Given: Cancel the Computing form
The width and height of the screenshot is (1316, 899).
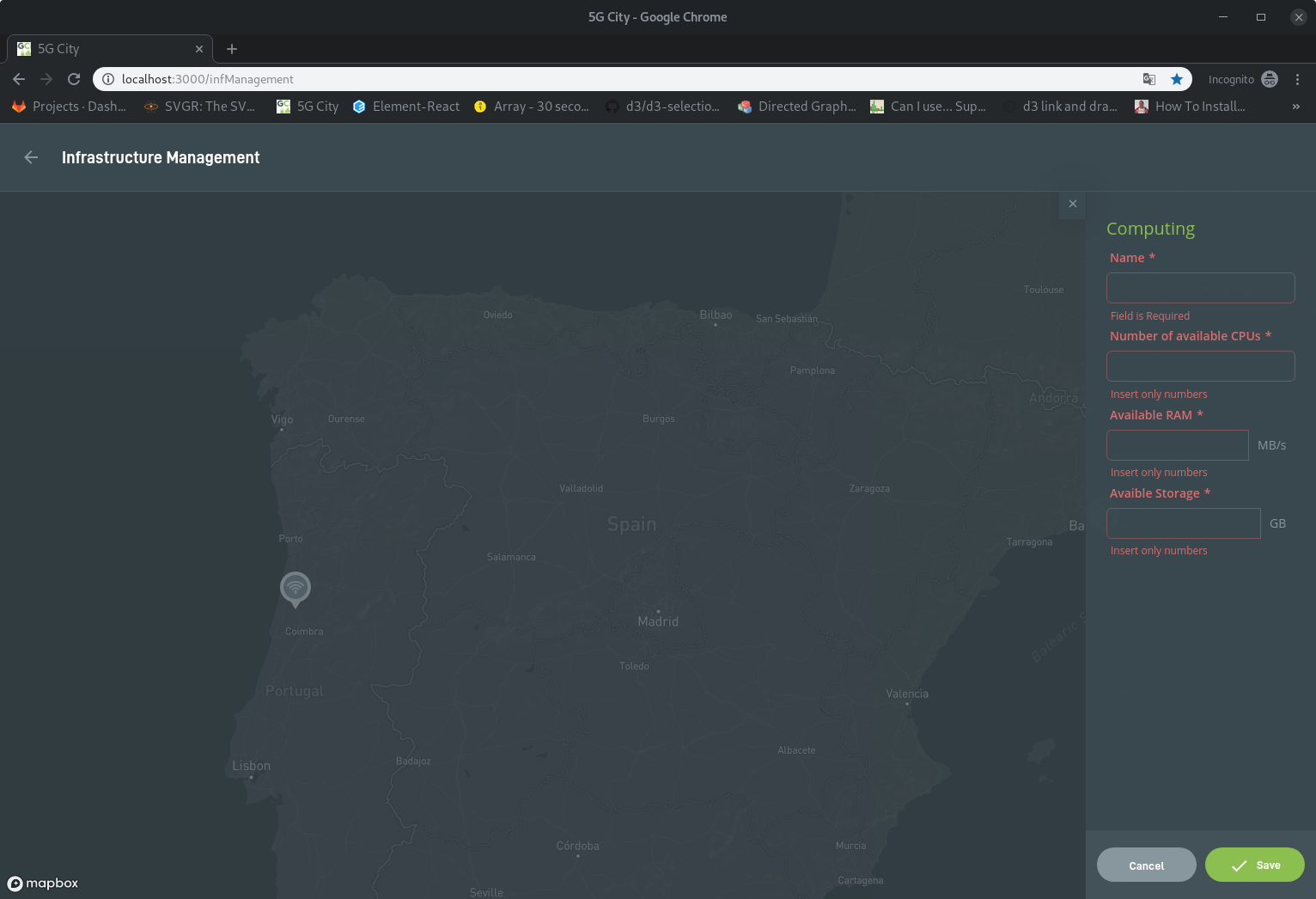Looking at the screenshot, I should coord(1146,865).
